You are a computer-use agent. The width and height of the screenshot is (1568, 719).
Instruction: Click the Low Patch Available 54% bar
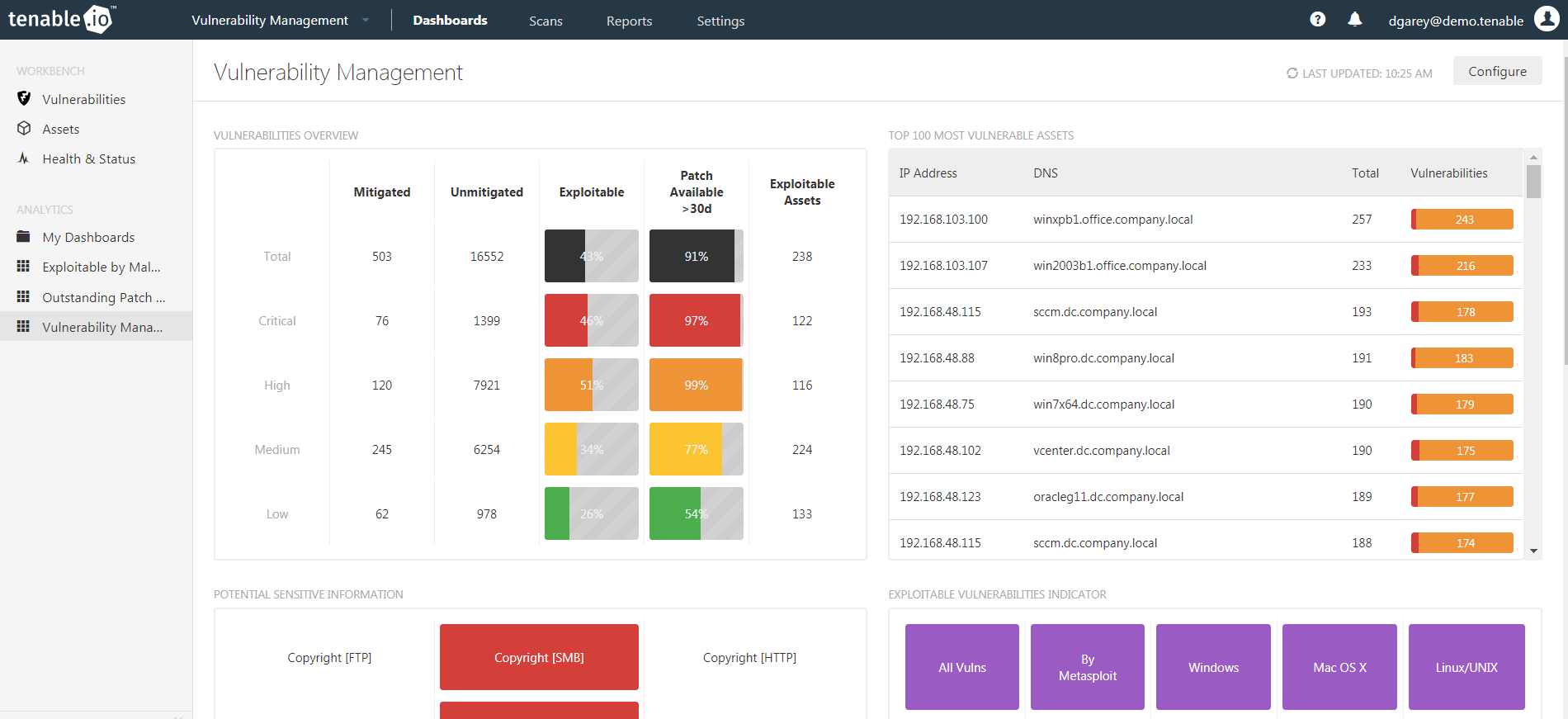coord(697,513)
